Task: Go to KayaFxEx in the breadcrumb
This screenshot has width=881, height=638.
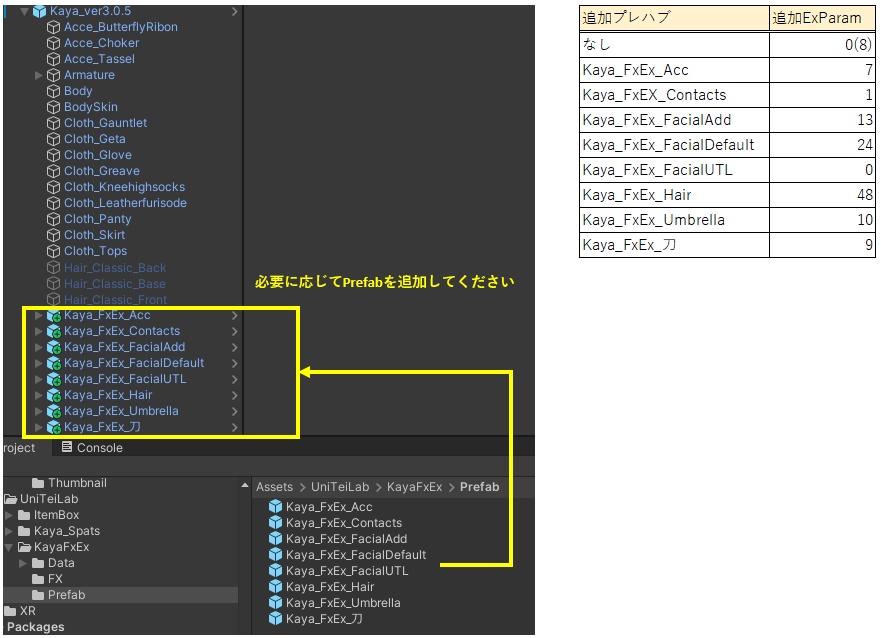Action: 414,487
